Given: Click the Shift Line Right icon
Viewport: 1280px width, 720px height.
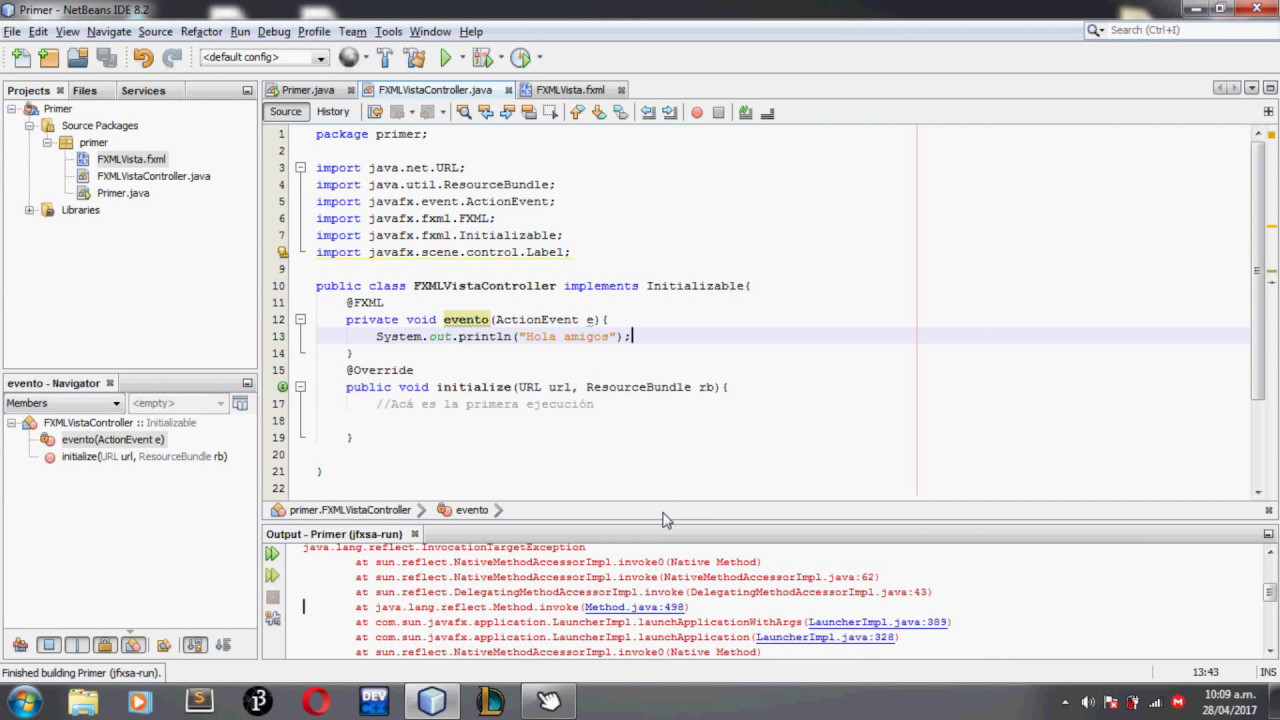Looking at the screenshot, I should click(669, 112).
